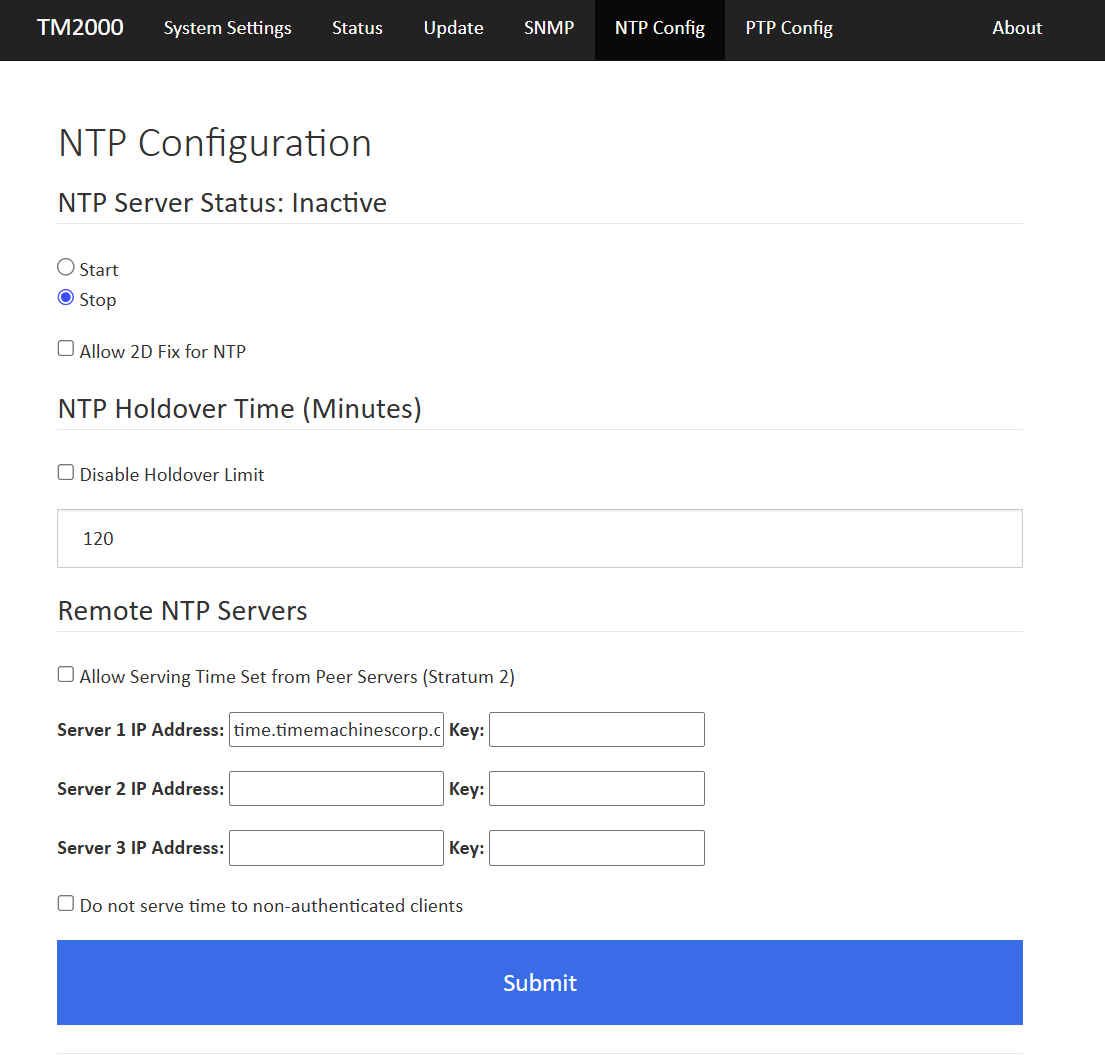Click the 'NTP Configuration' title
The height and width of the screenshot is (1059, 1105).
tap(215, 144)
